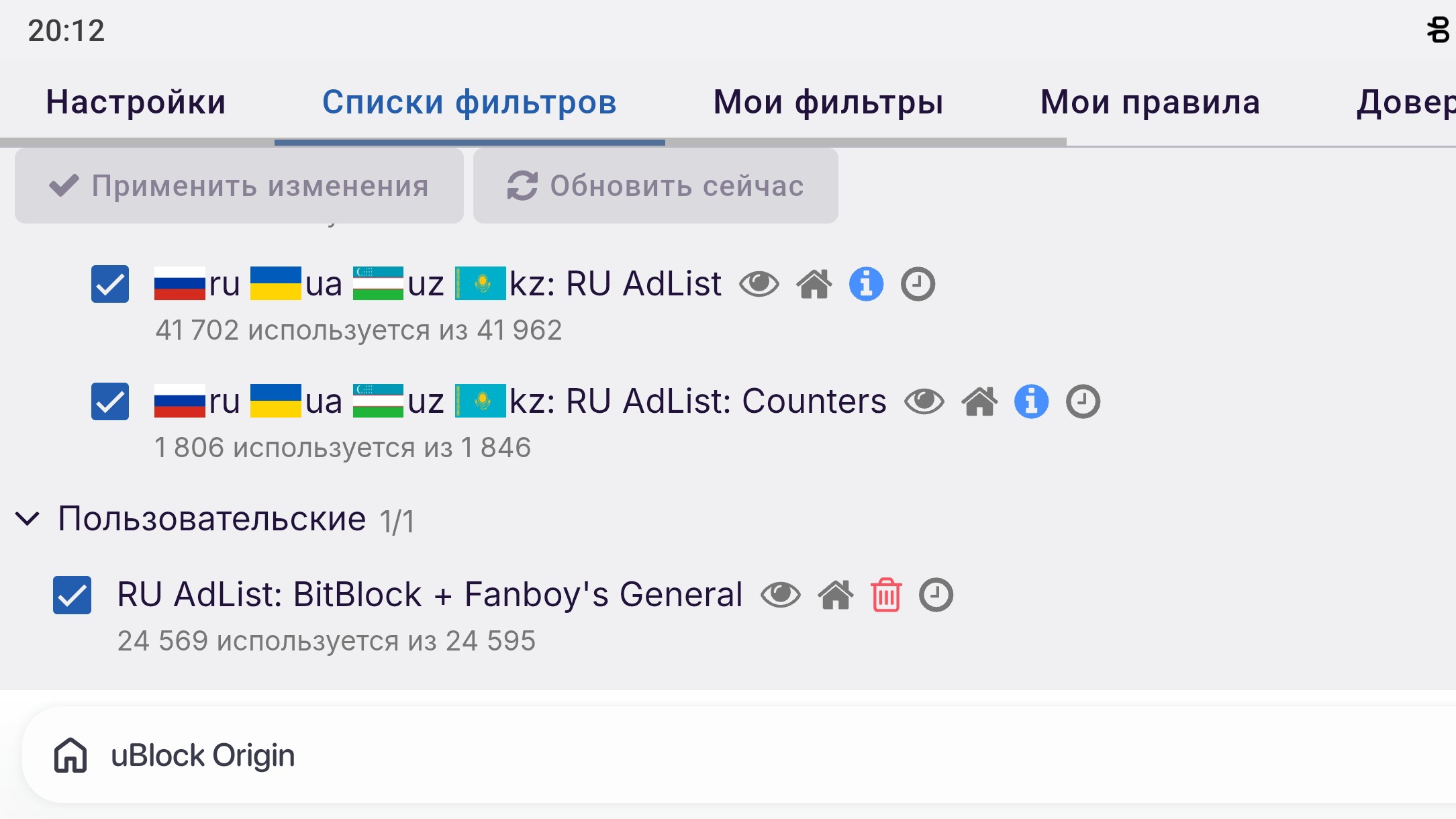Click Применить изменения button

coord(239,186)
